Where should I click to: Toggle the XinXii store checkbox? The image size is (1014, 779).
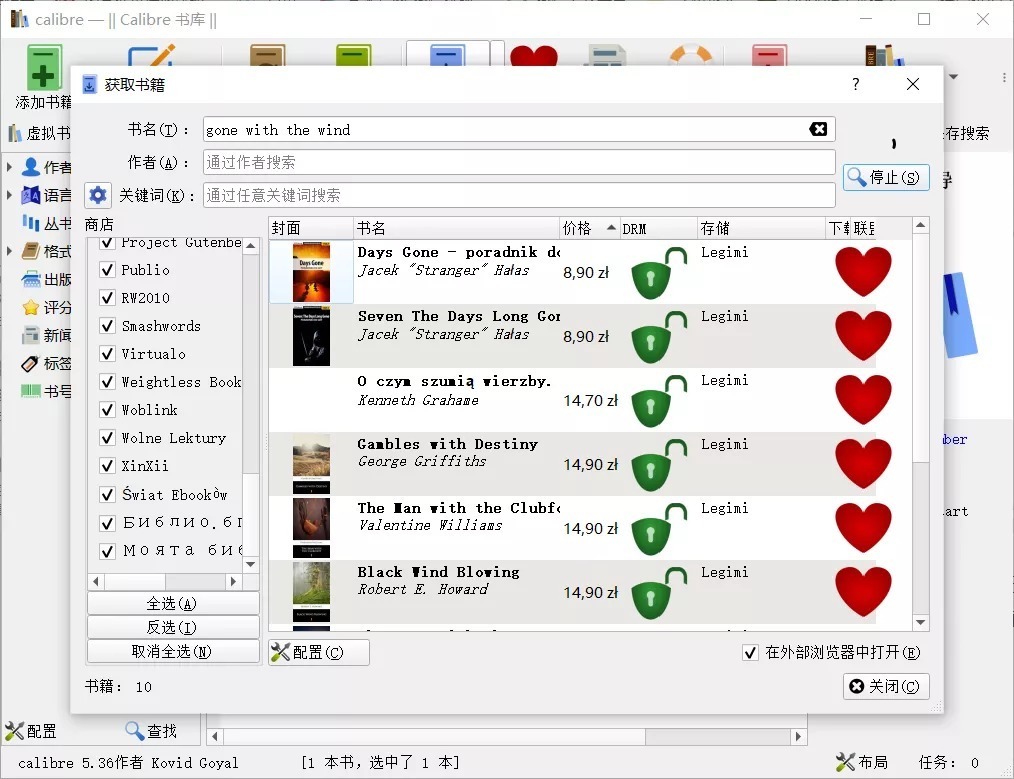click(107, 465)
